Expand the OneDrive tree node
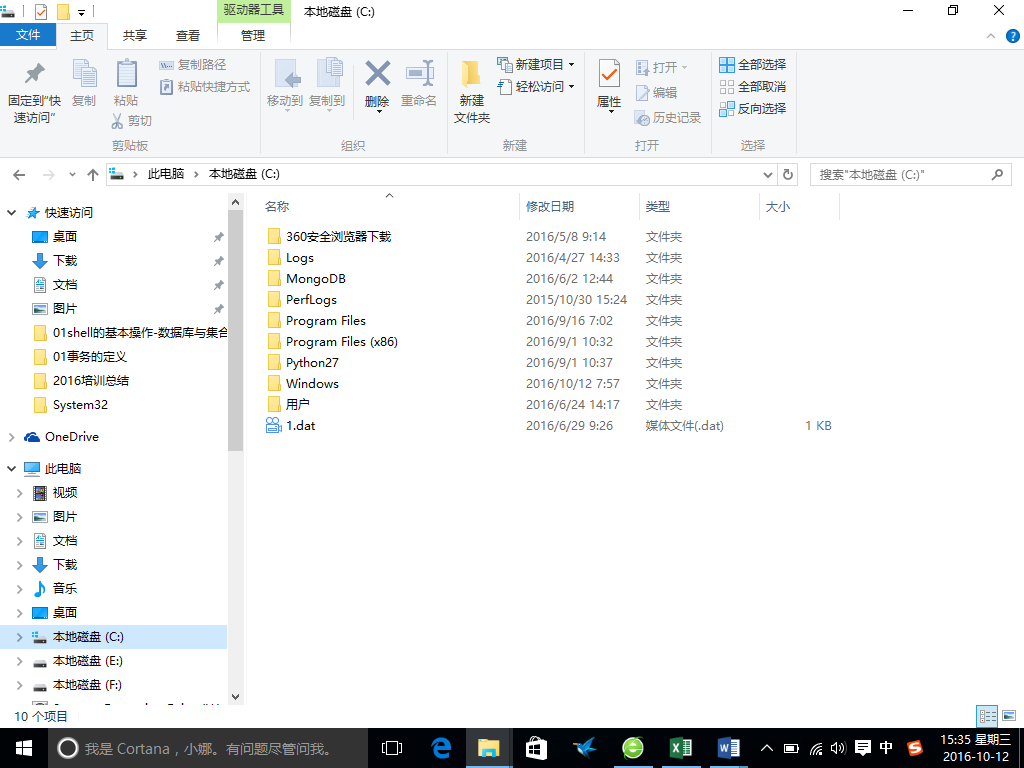This screenshot has width=1024, height=768. pos(11,437)
